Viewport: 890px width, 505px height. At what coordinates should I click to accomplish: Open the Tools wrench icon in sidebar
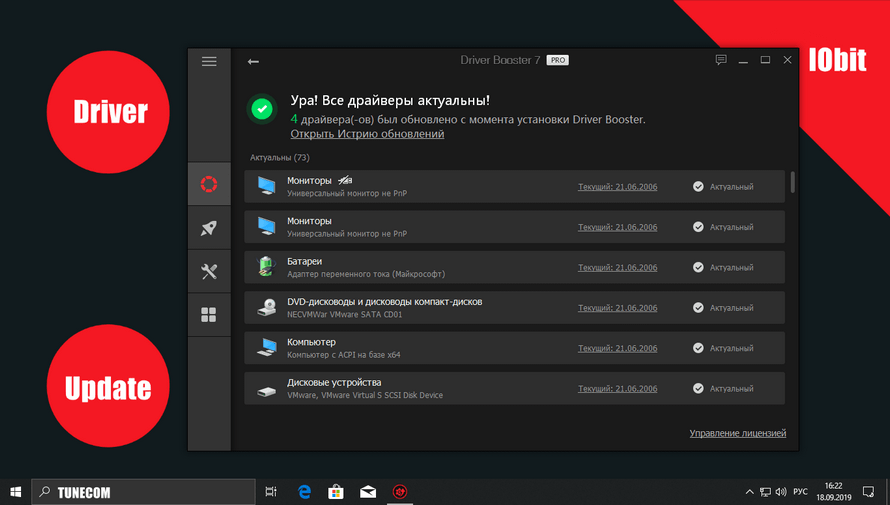tap(209, 271)
